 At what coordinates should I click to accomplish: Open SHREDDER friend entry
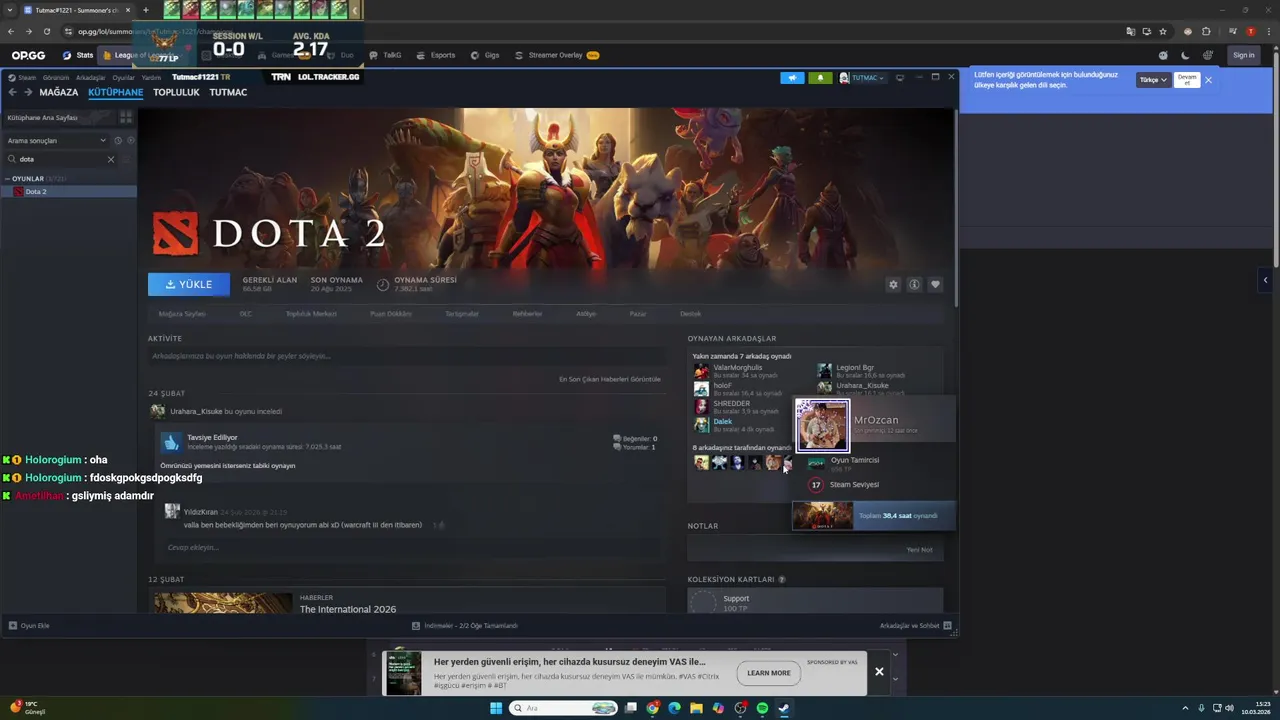coord(740,407)
